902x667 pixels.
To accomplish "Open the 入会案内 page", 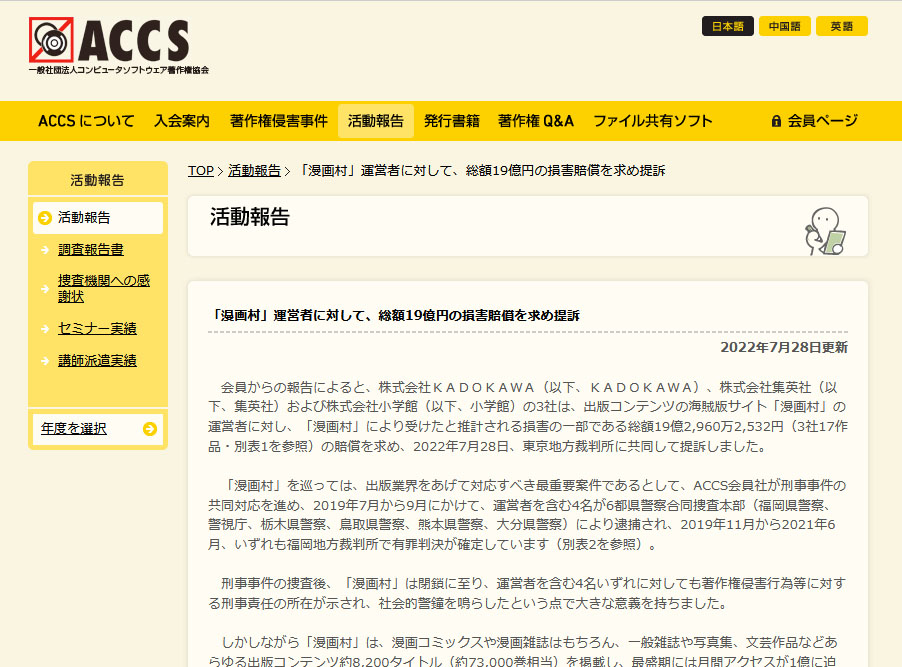I will coord(185,120).
